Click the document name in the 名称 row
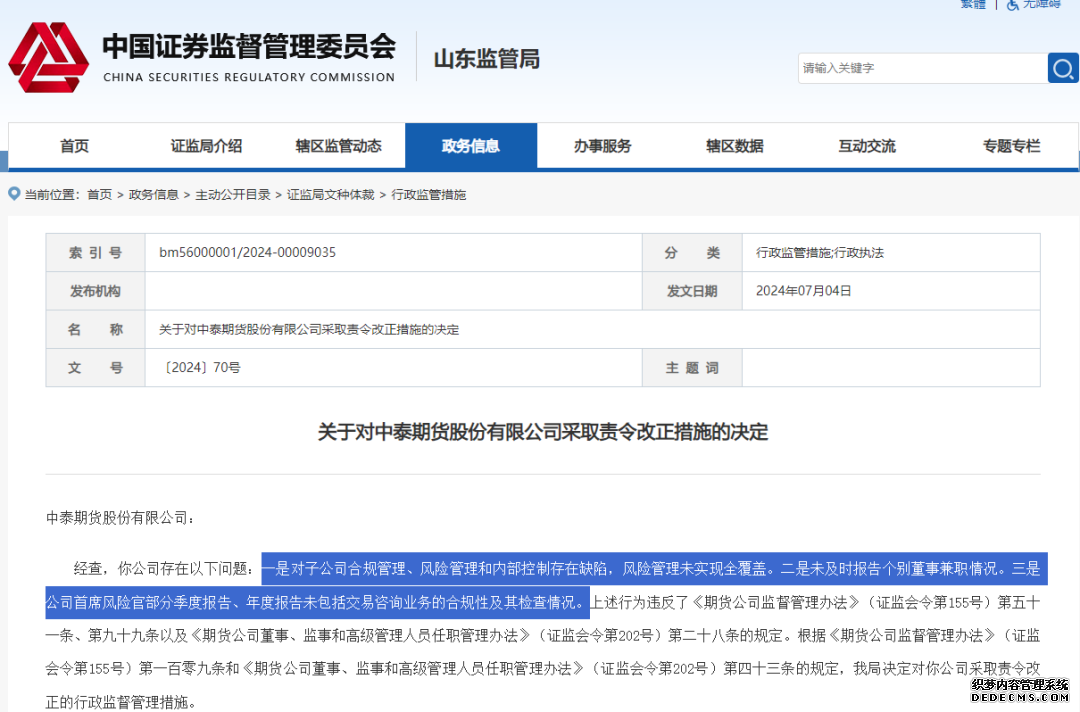Screen dimensions: 1080x712 click(309, 330)
